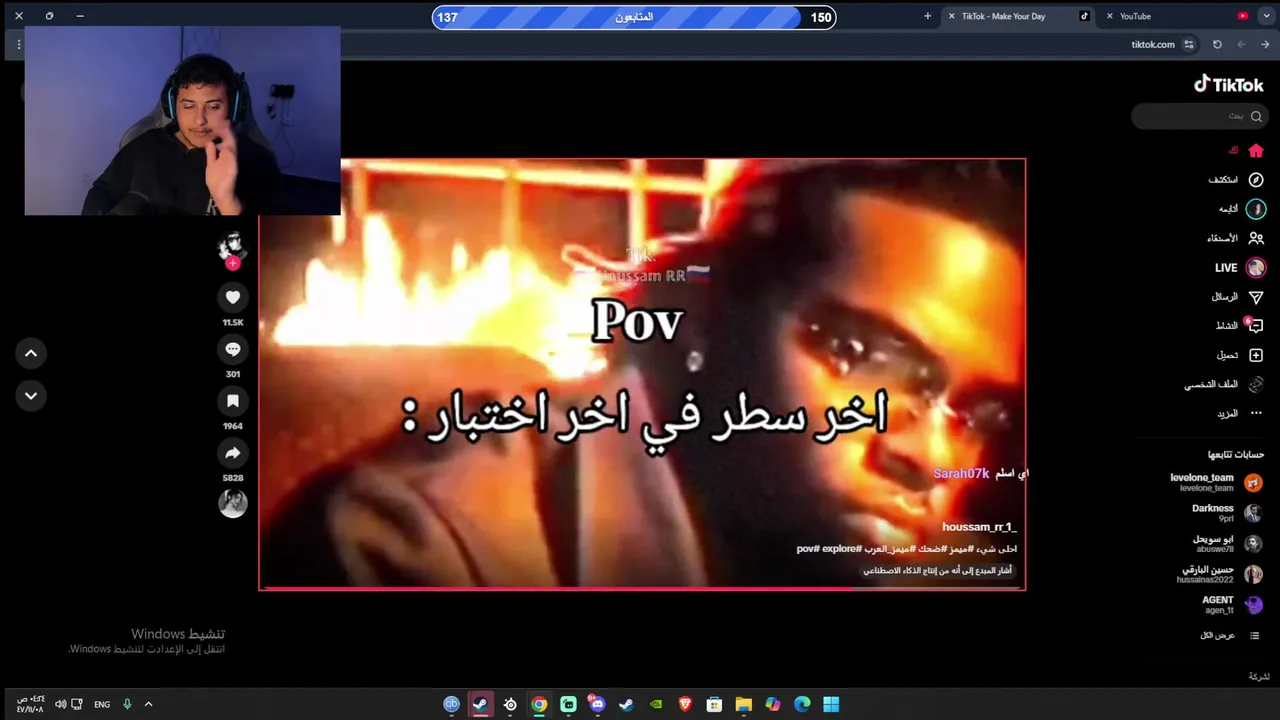Open Brave browser from taskbar
The height and width of the screenshot is (720, 1280).
point(685,704)
